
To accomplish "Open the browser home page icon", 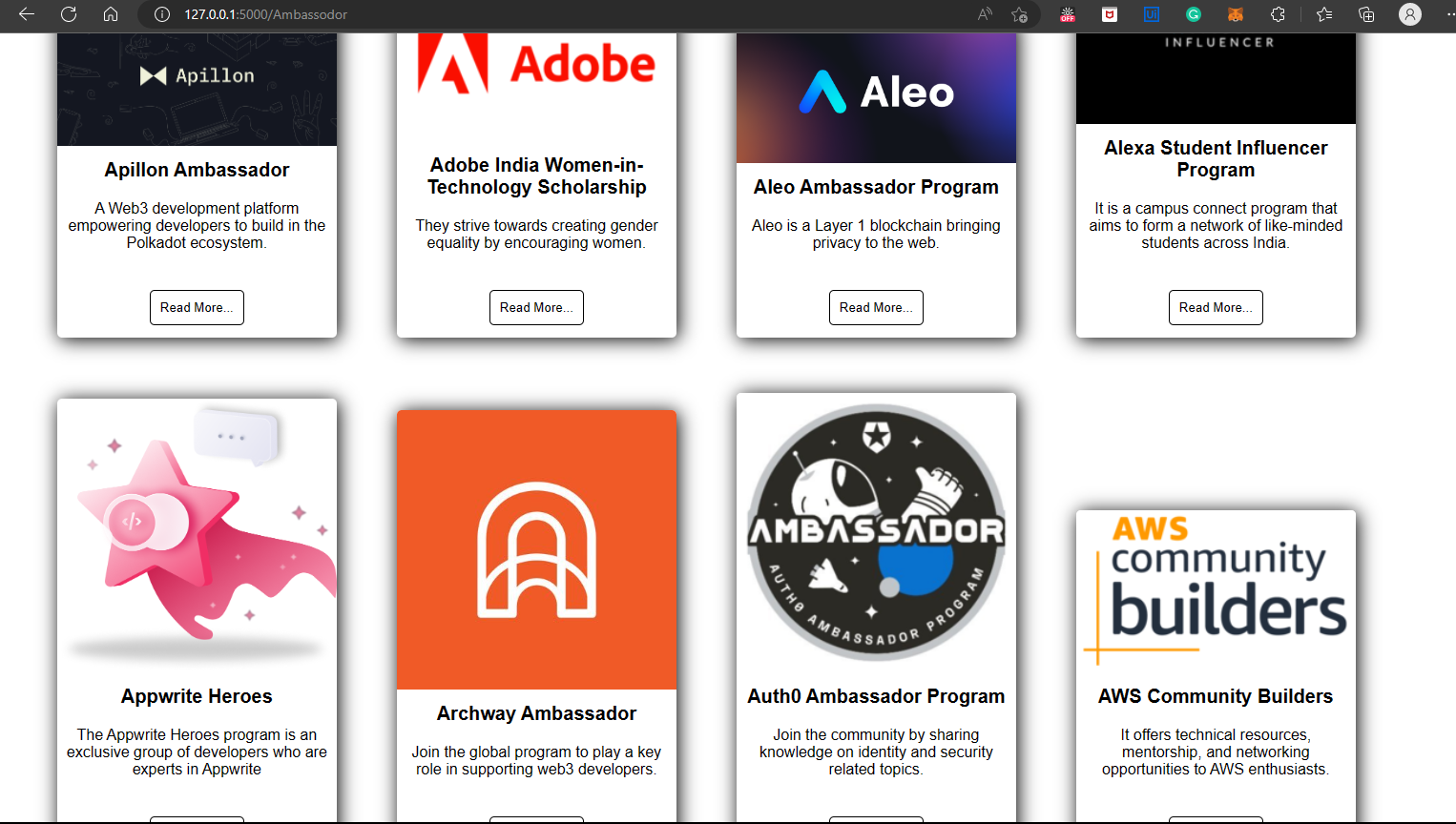I will [111, 14].
